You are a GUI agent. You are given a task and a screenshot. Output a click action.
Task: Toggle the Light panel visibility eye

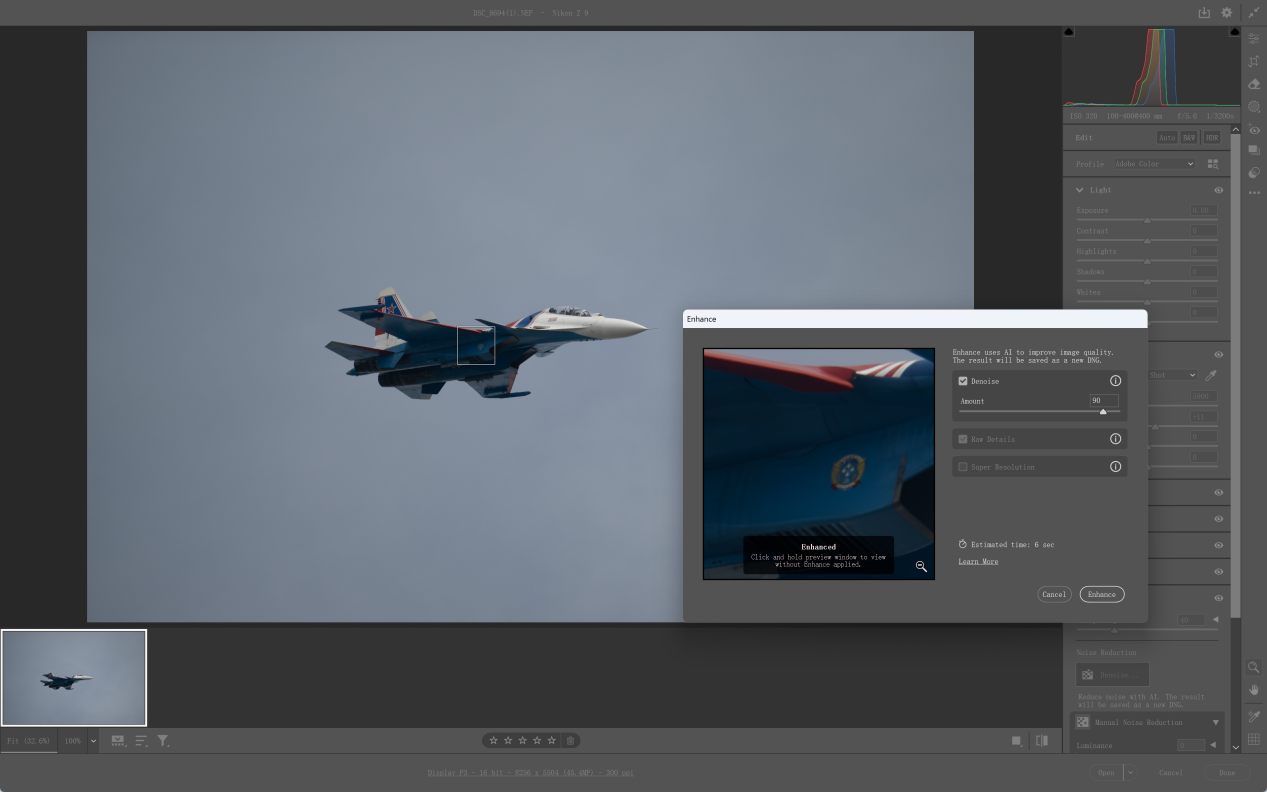(x=1219, y=190)
